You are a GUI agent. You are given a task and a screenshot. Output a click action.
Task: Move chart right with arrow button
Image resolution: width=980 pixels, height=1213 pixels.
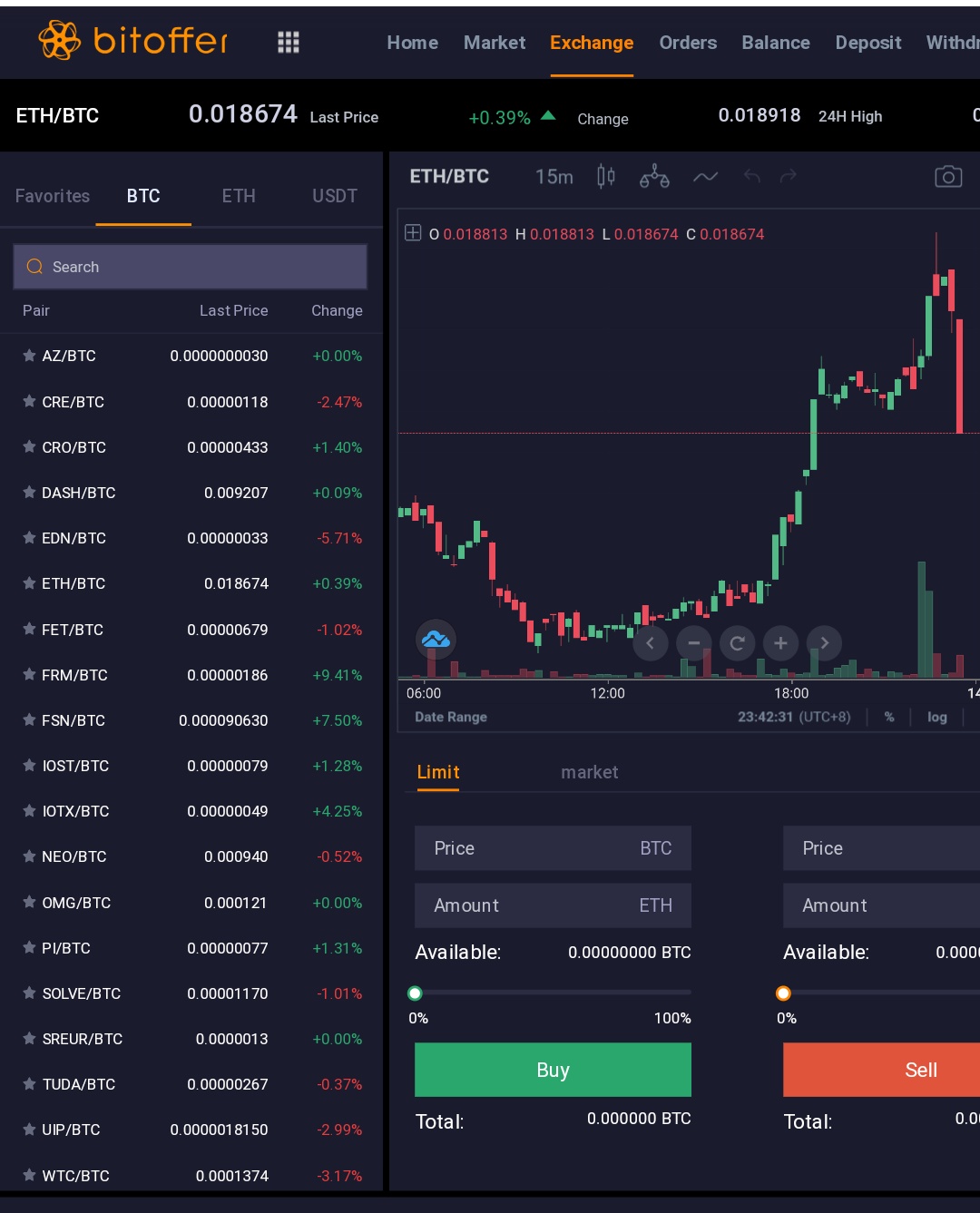(x=824, y=643)
